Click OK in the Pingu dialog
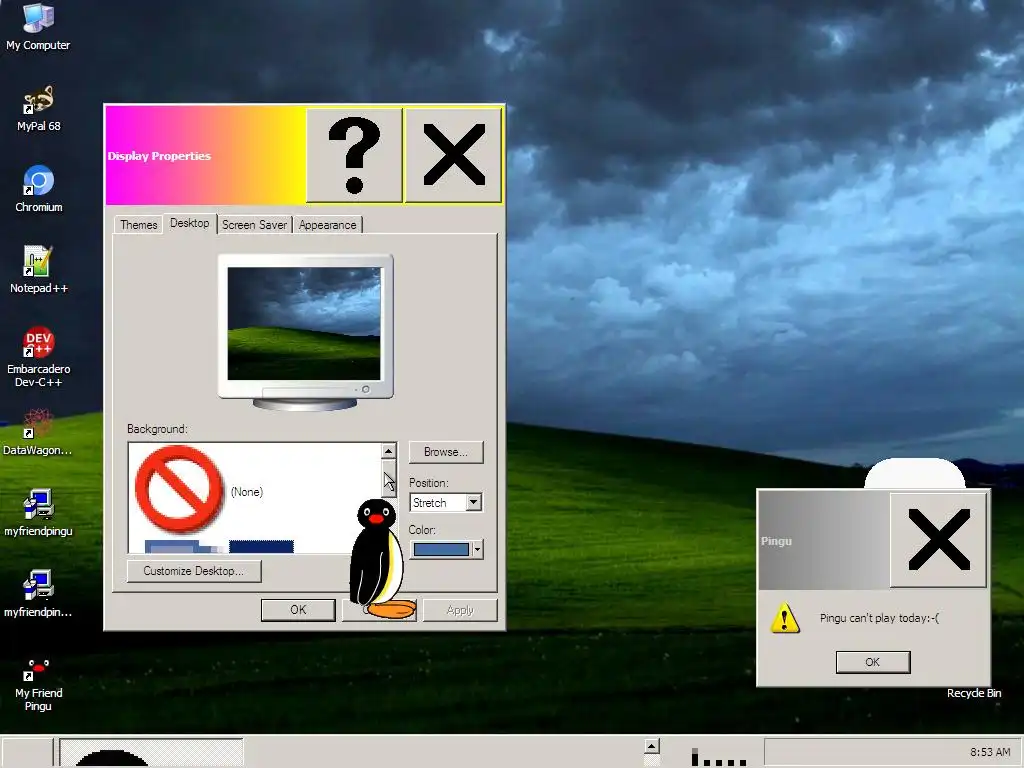This screenshot has width=1024, height=768. click(x=872, y=662)
